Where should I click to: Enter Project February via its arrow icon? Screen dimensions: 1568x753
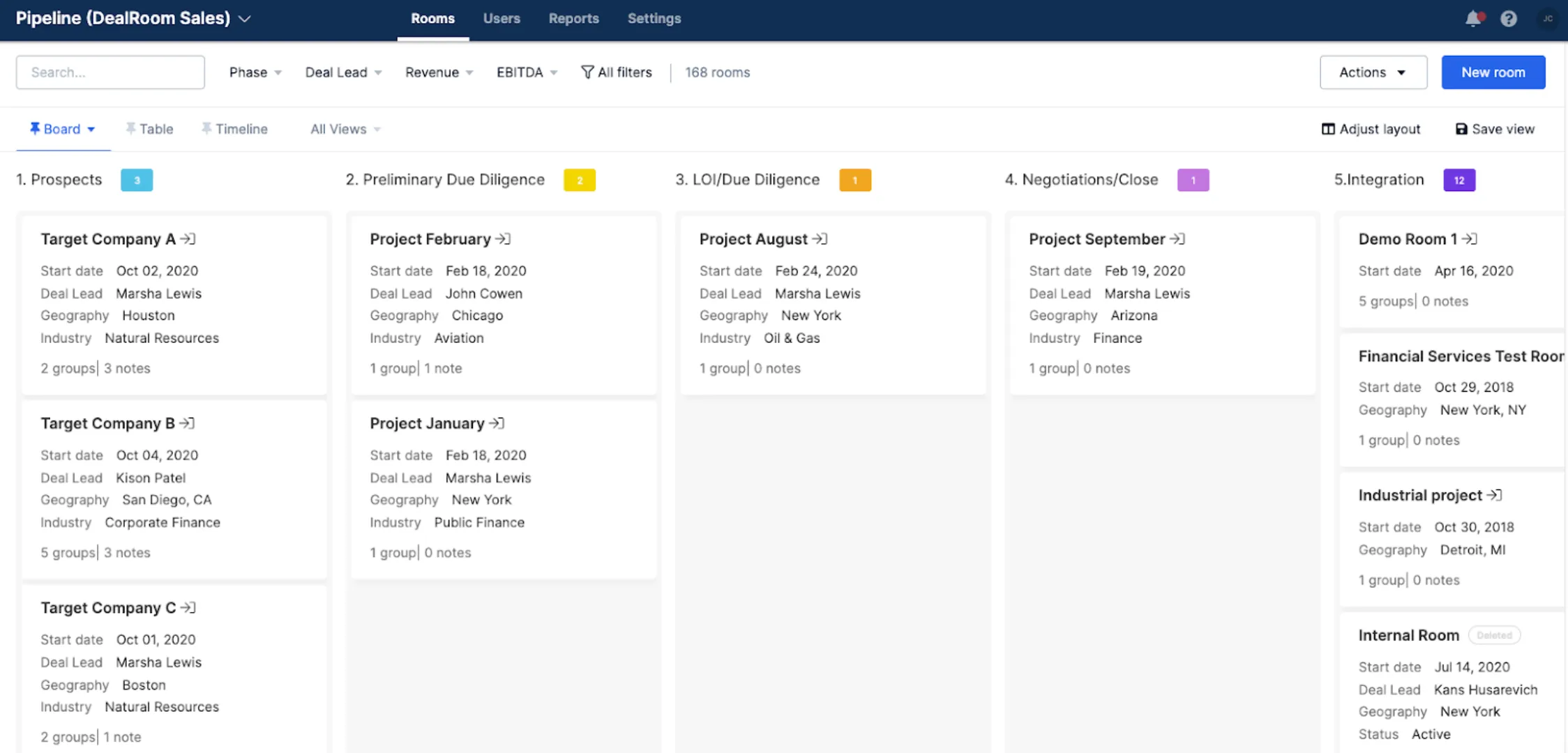pyautogui.click(x=503, y=239)
